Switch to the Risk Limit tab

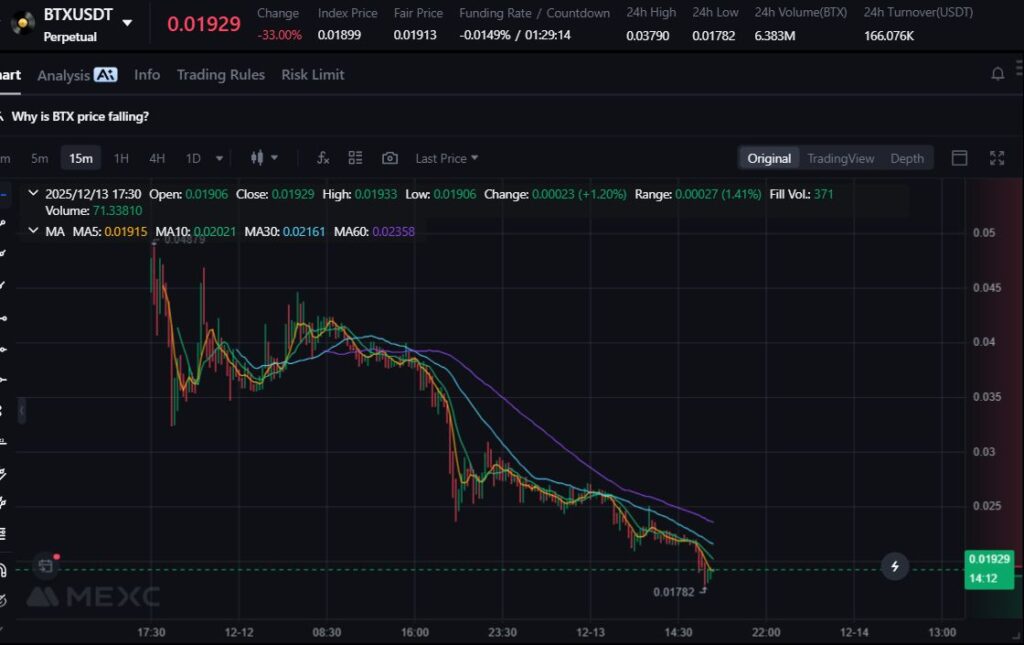[312, 75]
